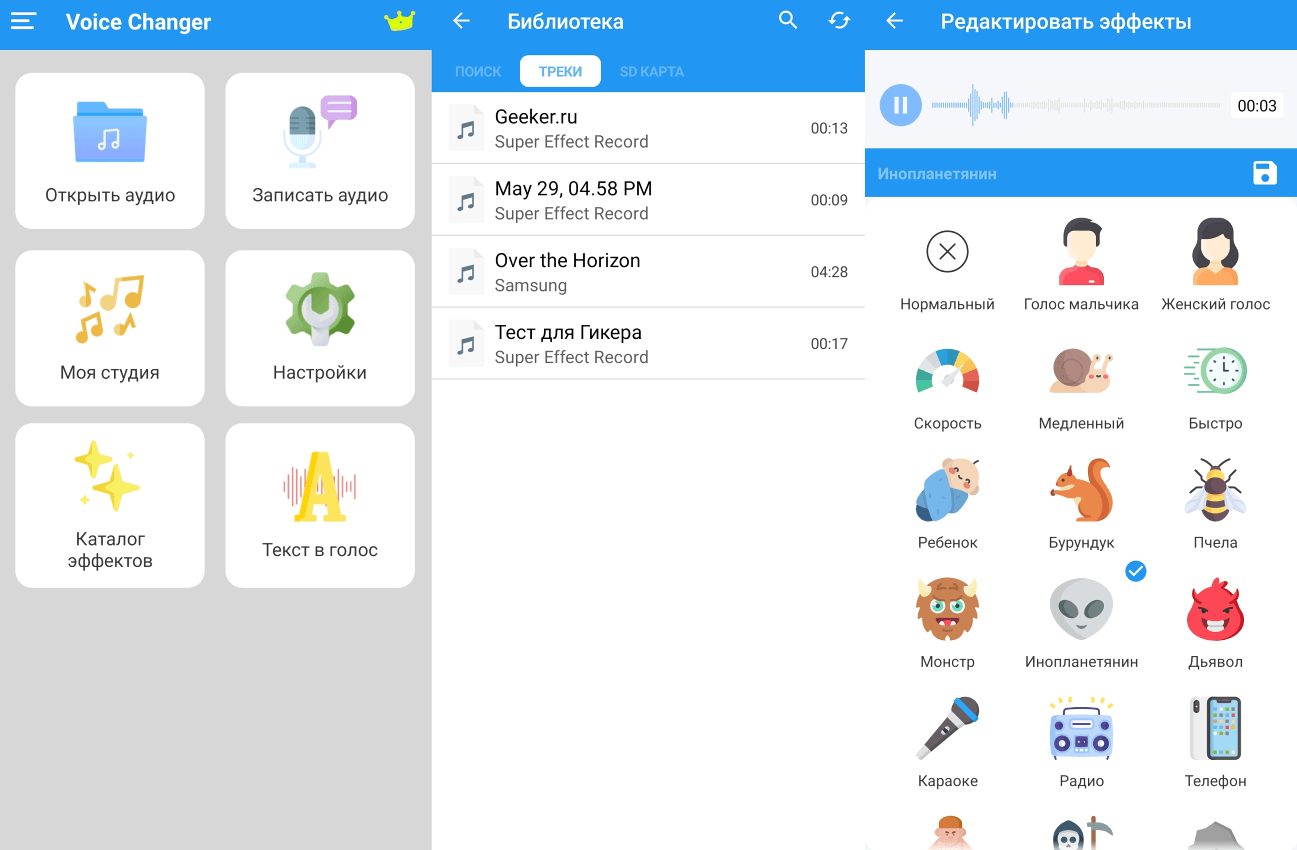Pause the audio preview playback

(901, 105)
